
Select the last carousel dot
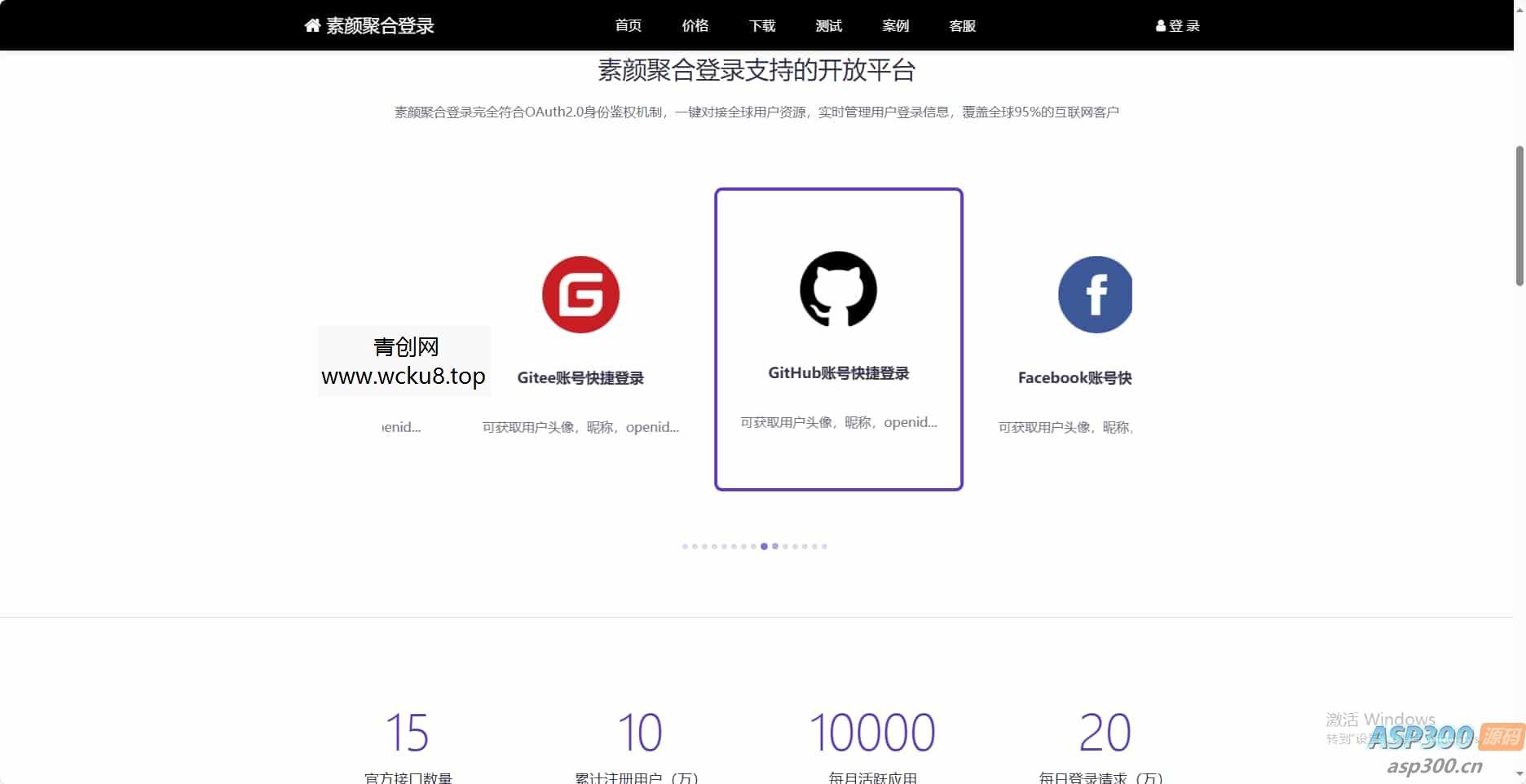click(x=824, y=547)
